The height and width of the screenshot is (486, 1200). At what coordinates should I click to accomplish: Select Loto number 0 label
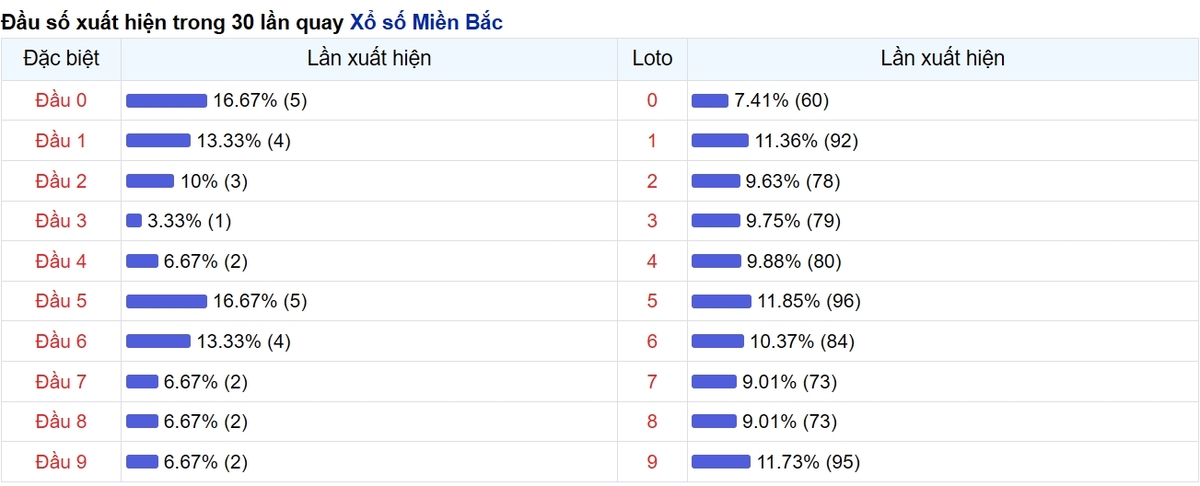coord(653,100)
